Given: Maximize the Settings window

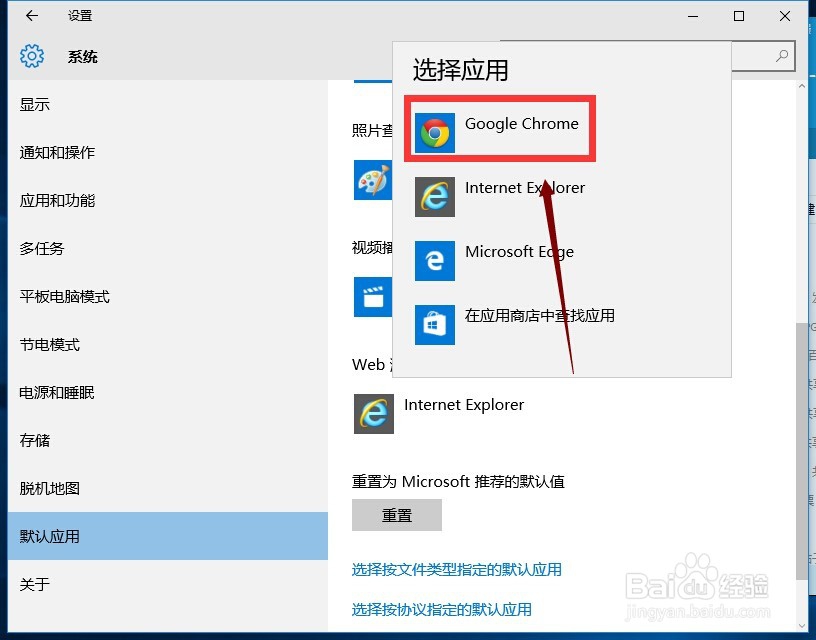Looking at the screenshot, I should [738, 16].
